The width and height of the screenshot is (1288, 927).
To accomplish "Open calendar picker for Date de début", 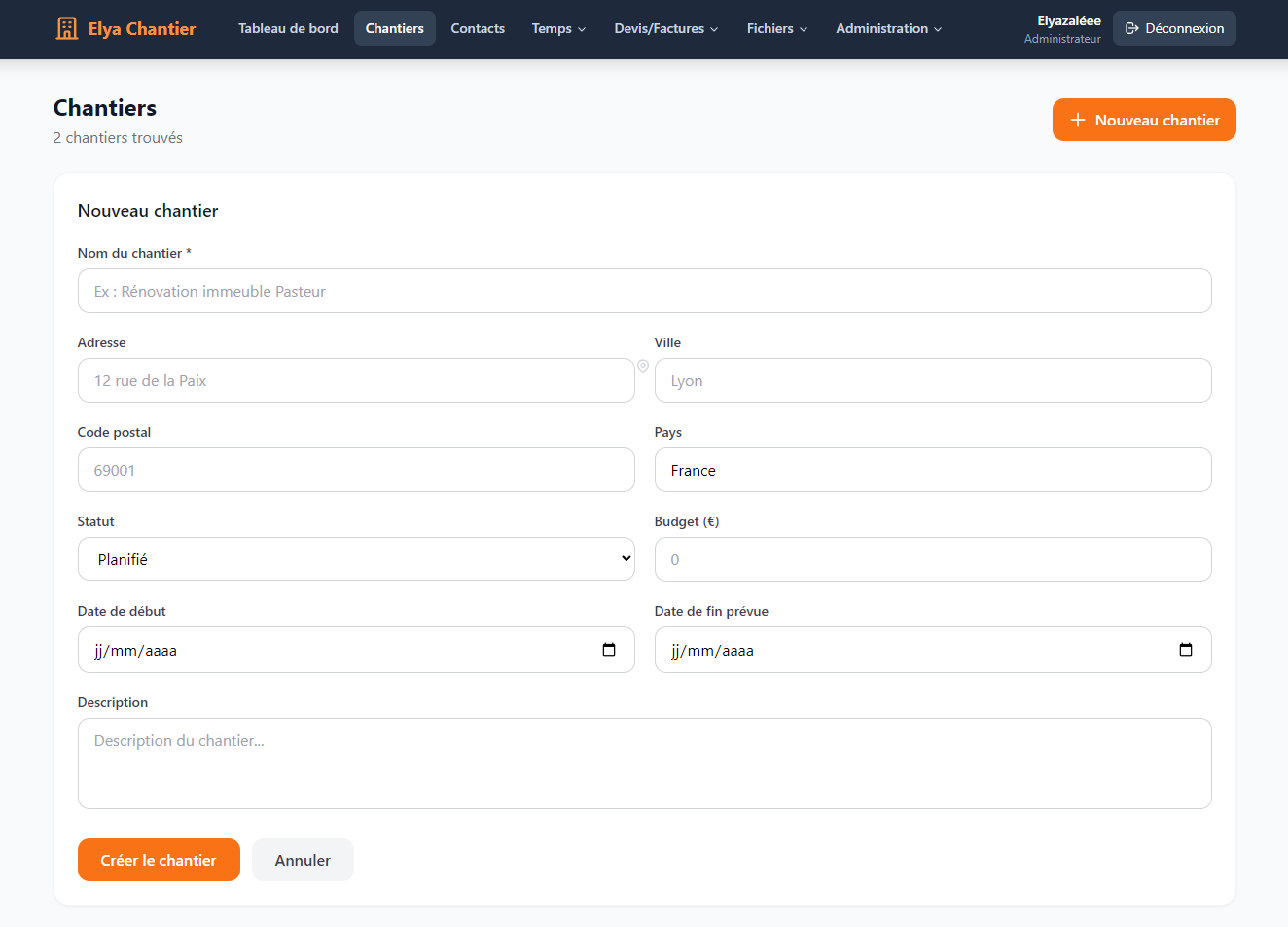I will (x=609, y=650).
